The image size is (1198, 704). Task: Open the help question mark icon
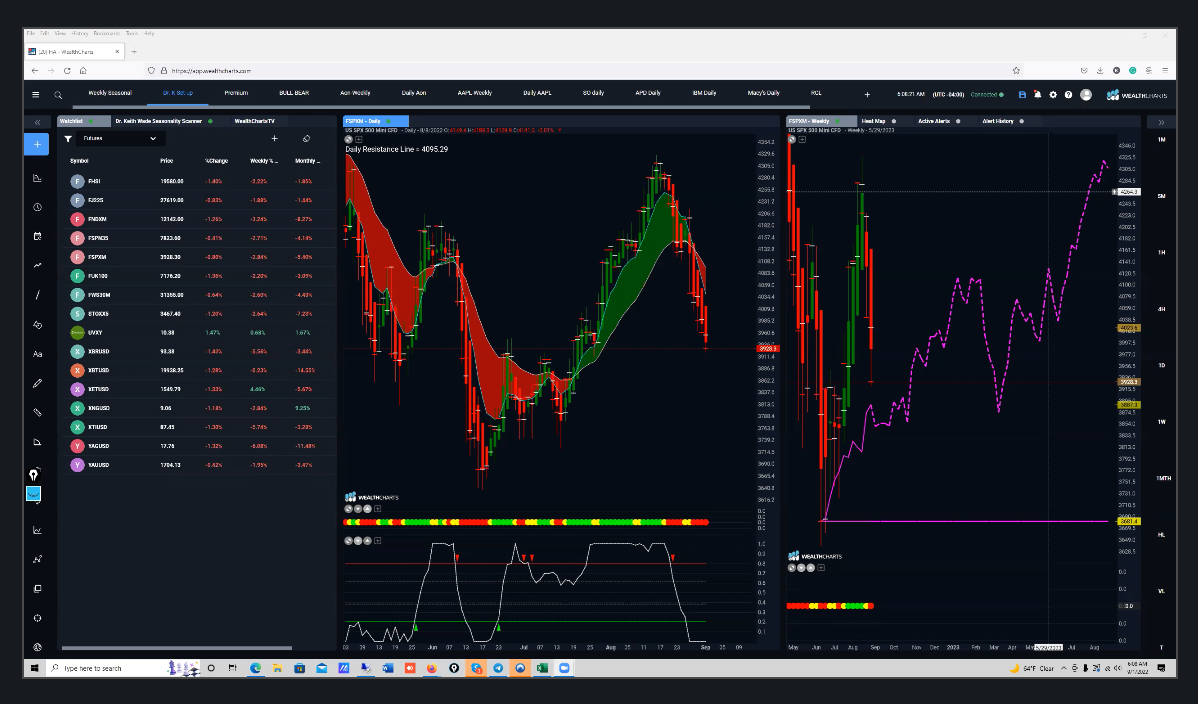[x=1068, y=95]
